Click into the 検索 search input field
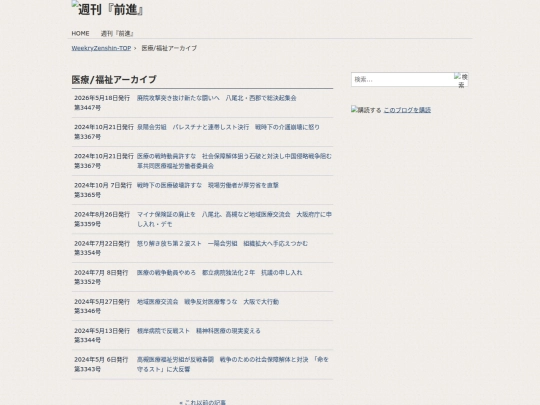The image size is (540, 405). 402,80
